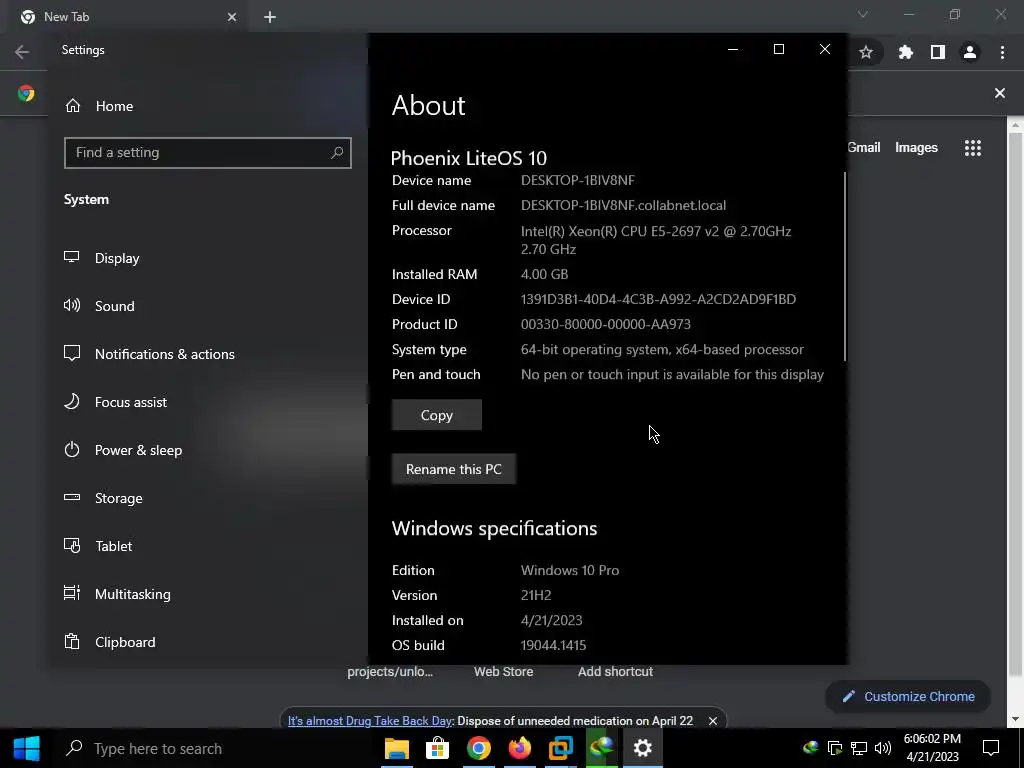Click Windows 10 Pro edition text
1024x768 pixels.
pos(569,570)
